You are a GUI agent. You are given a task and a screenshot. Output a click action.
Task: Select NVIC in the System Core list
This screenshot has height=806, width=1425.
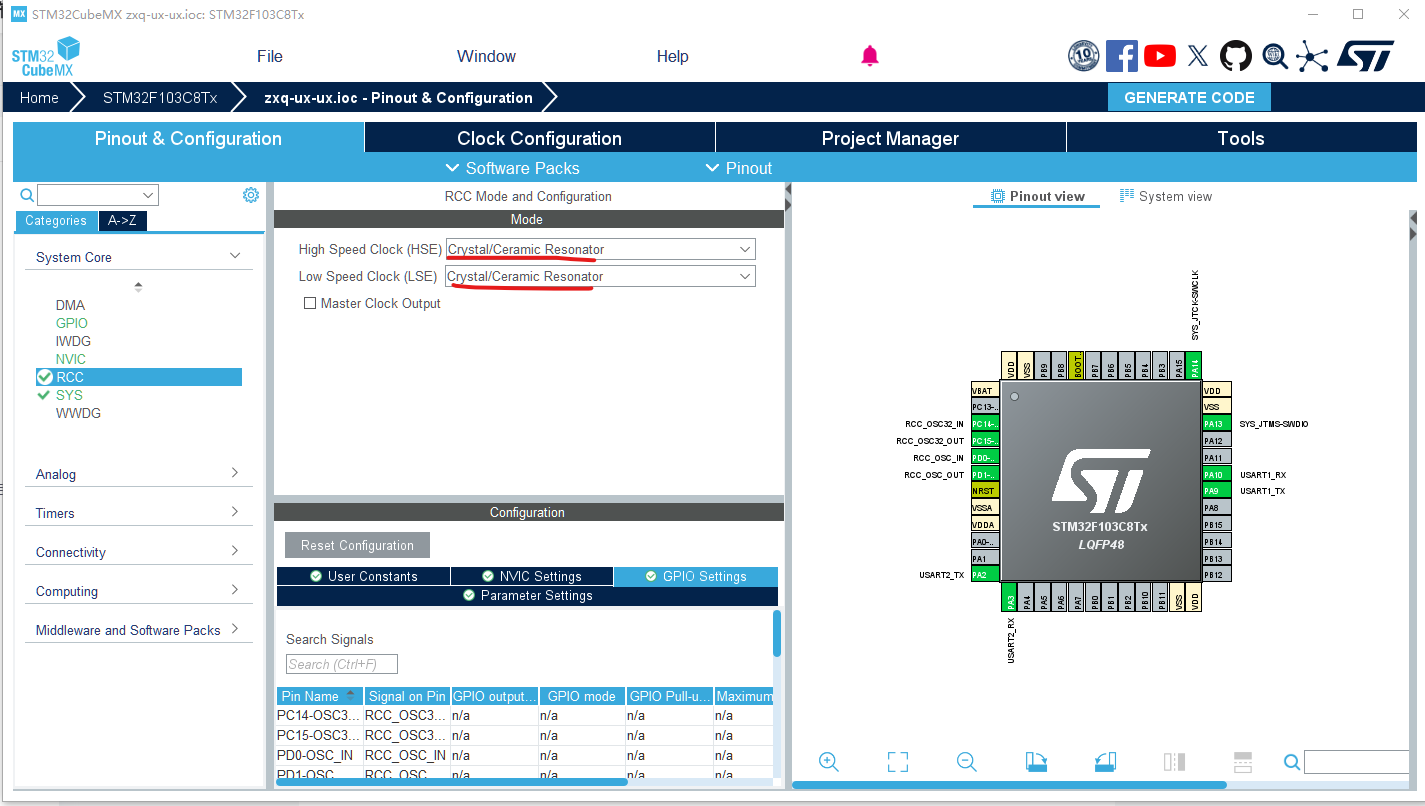pos(71,359)
